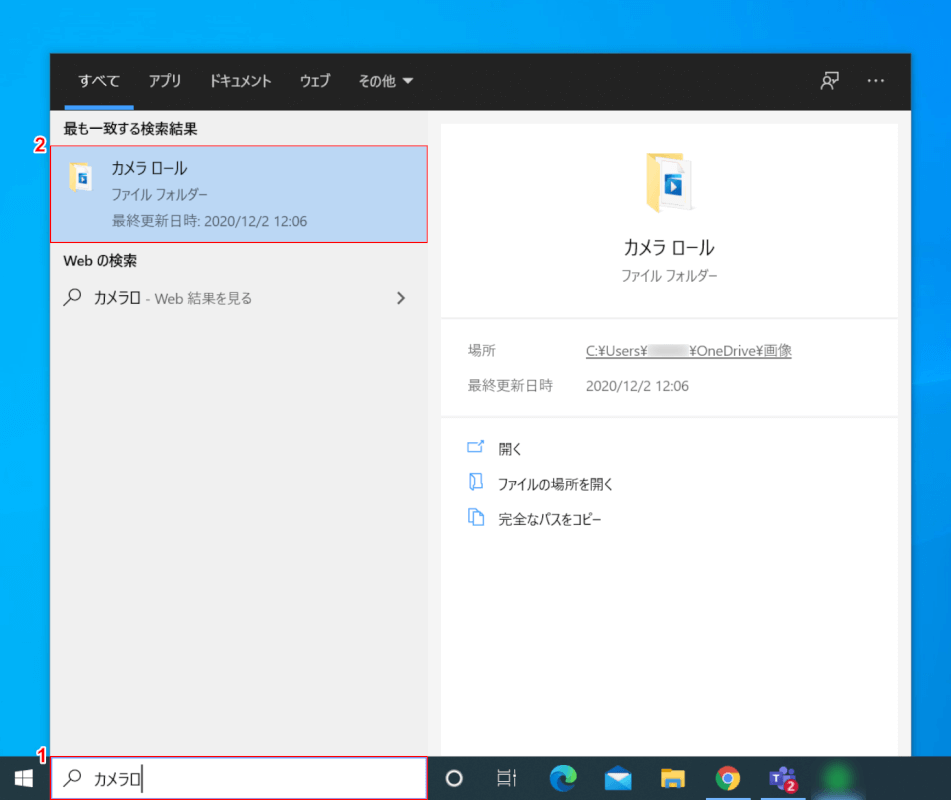Screen dimensions: 951x800
Task: Click the 最も一致する検索結果 heading
Action: click(130, 129)
